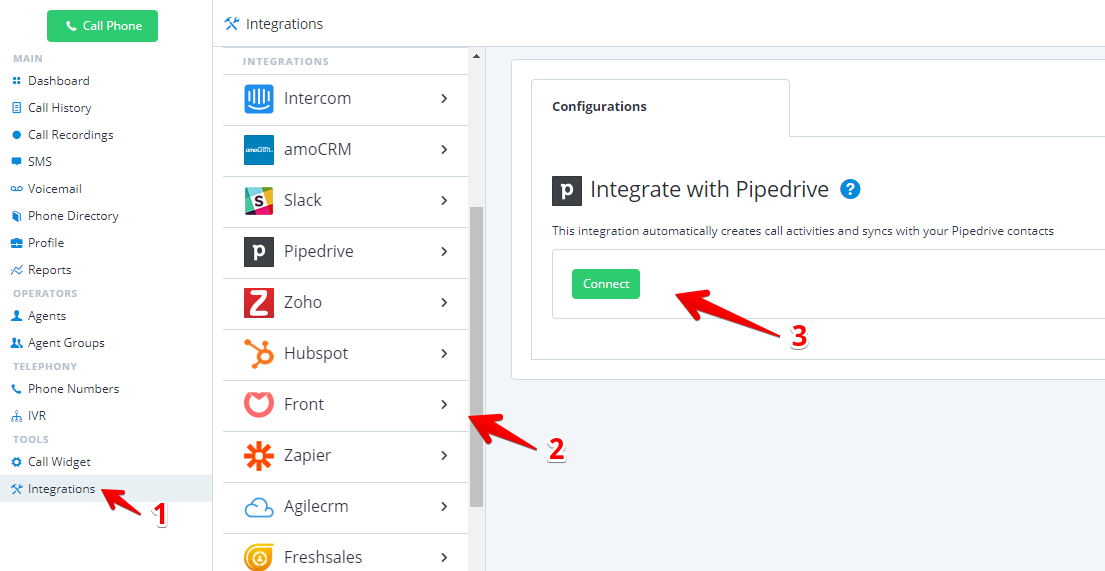Open the Voicemail section
The height and width of the screenshot is (571, 1105).
(54, 189)
